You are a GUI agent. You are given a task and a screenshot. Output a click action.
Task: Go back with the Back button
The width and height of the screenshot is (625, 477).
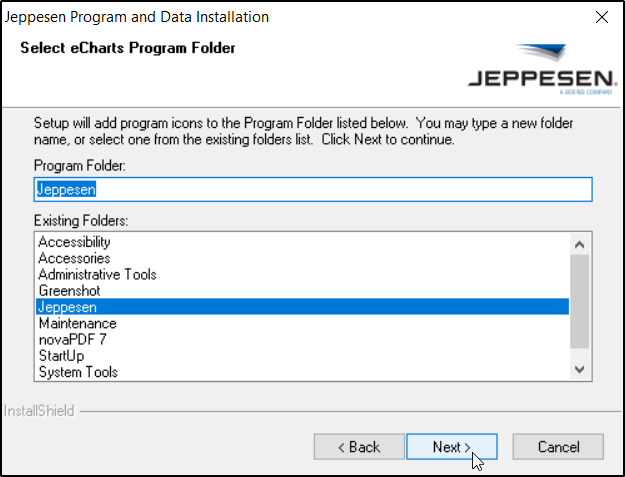[x=358, y=447]
